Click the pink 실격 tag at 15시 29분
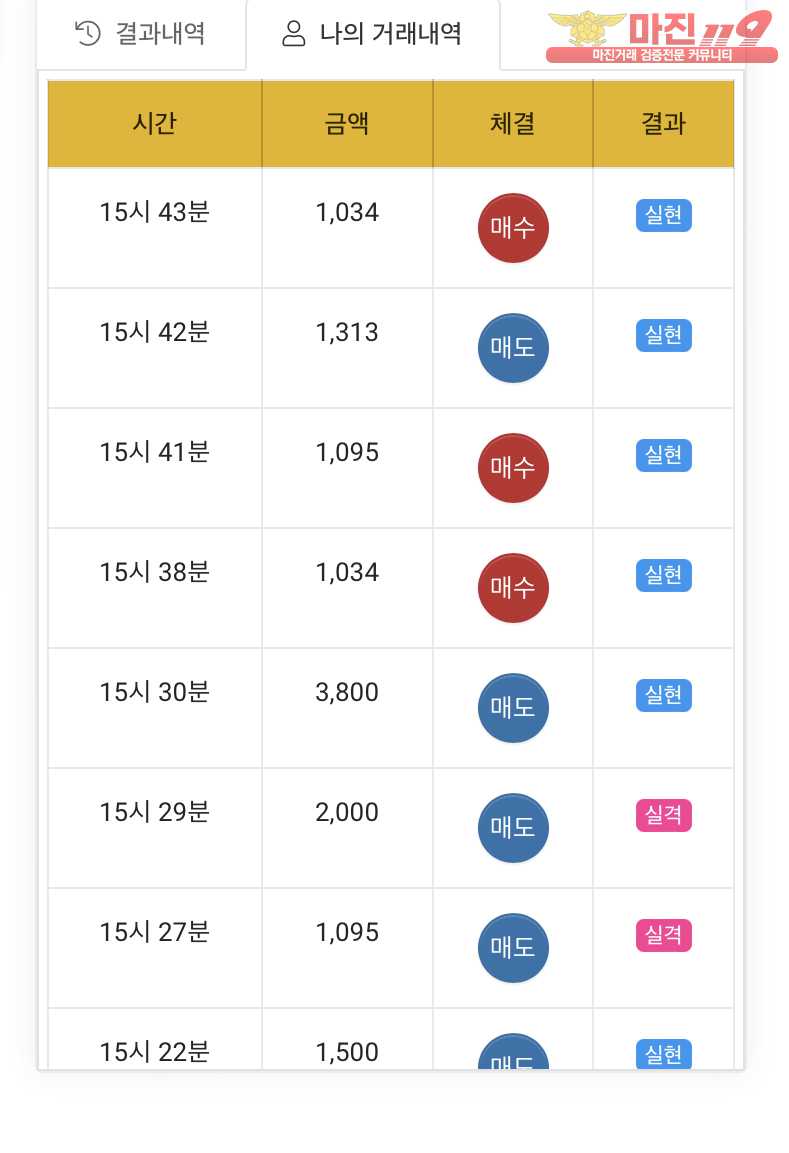 click(663, 815)
